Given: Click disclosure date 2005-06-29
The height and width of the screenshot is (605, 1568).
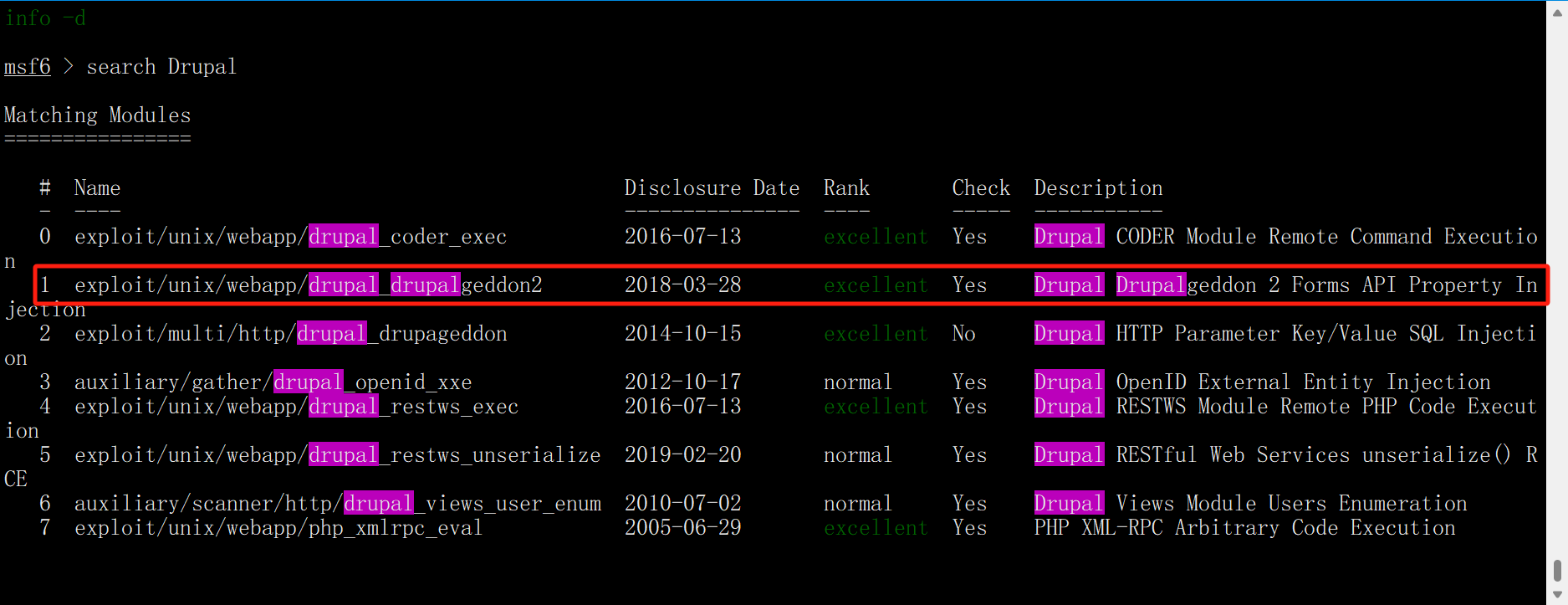Looking at the screenshot, I should coord(682,528).
